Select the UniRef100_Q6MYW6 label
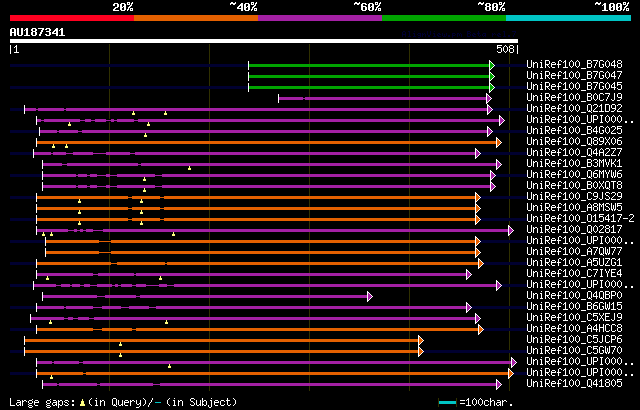The width and height of the screenshot is (640, 410). click(x=574, y=175)
